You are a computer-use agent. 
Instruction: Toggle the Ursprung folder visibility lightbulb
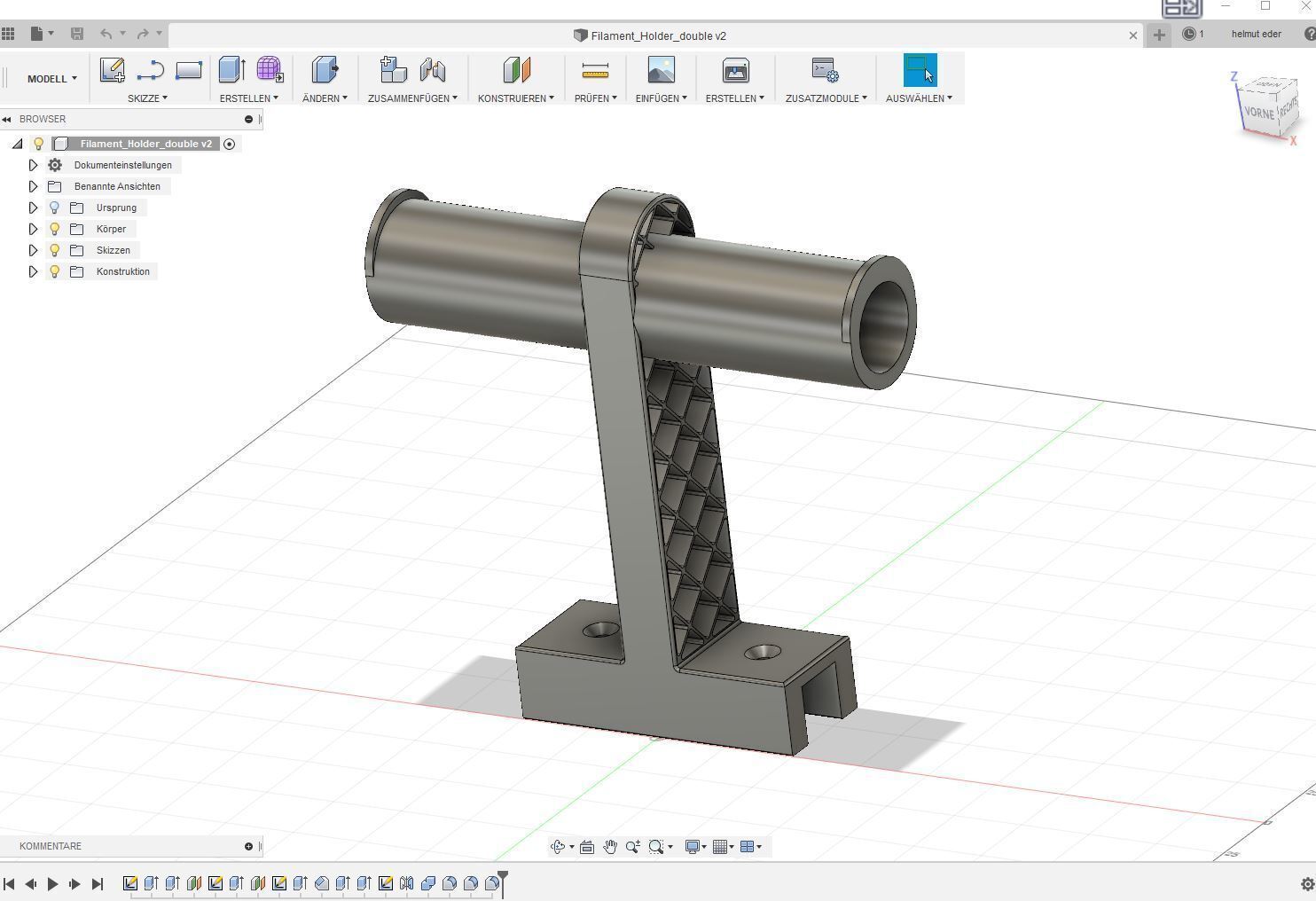tap(54, 208)
